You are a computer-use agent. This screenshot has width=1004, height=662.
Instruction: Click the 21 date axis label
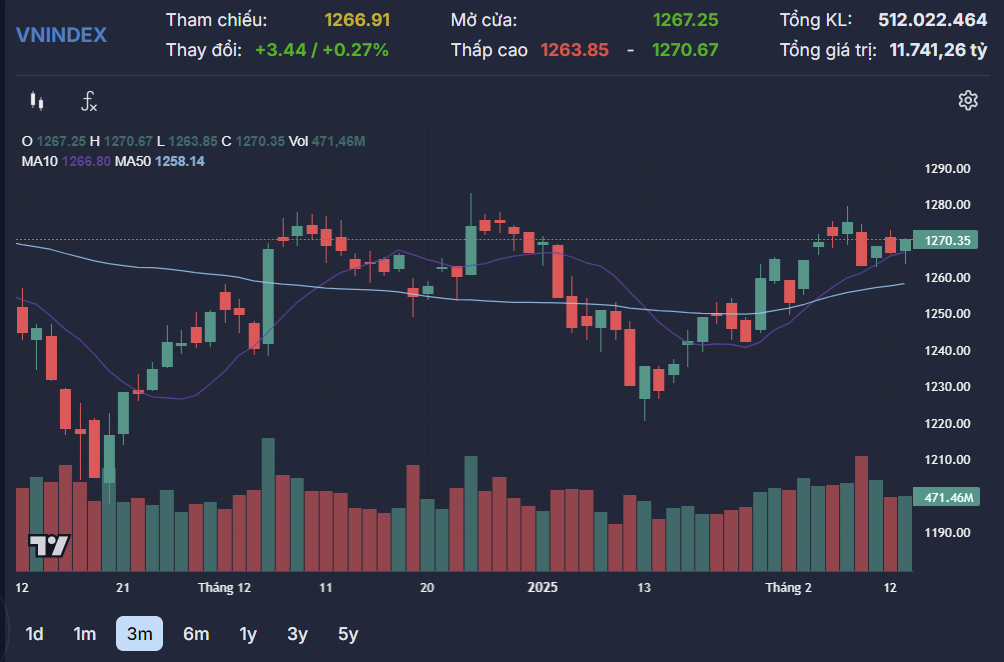tap(123, 588)
